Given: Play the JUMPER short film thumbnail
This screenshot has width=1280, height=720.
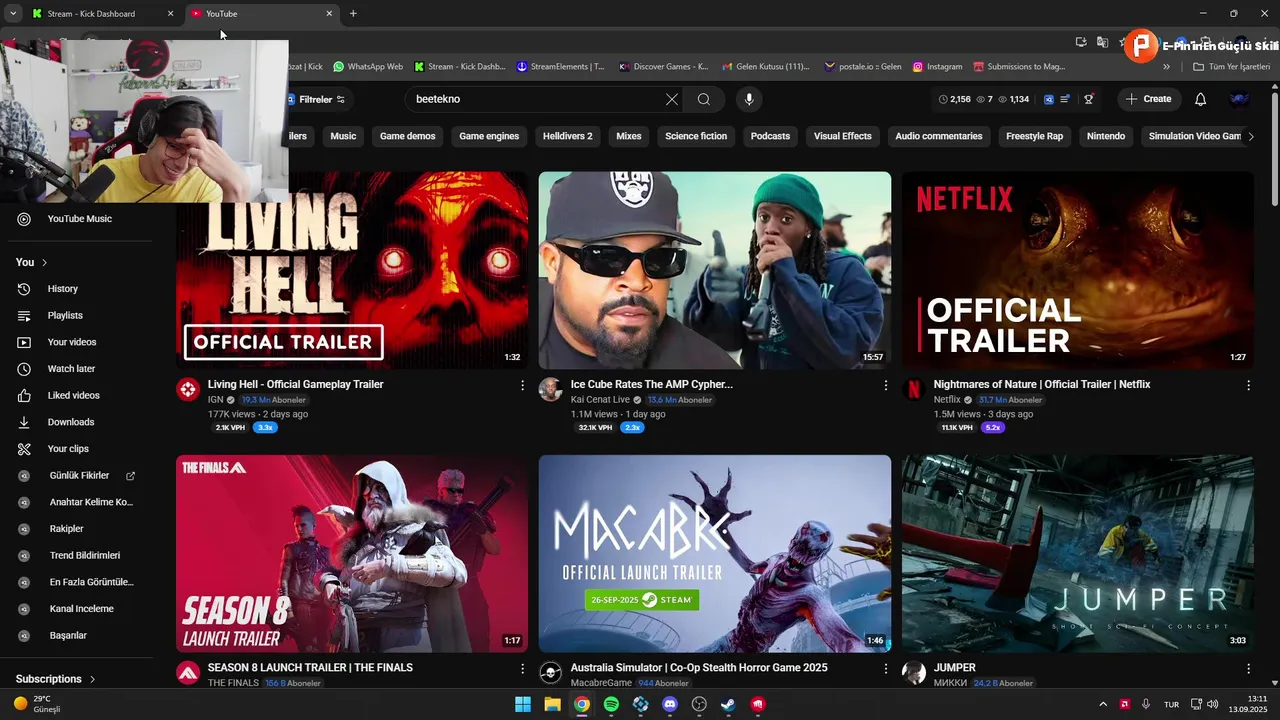Looking at the screenshot, I should pos(1078,554).
